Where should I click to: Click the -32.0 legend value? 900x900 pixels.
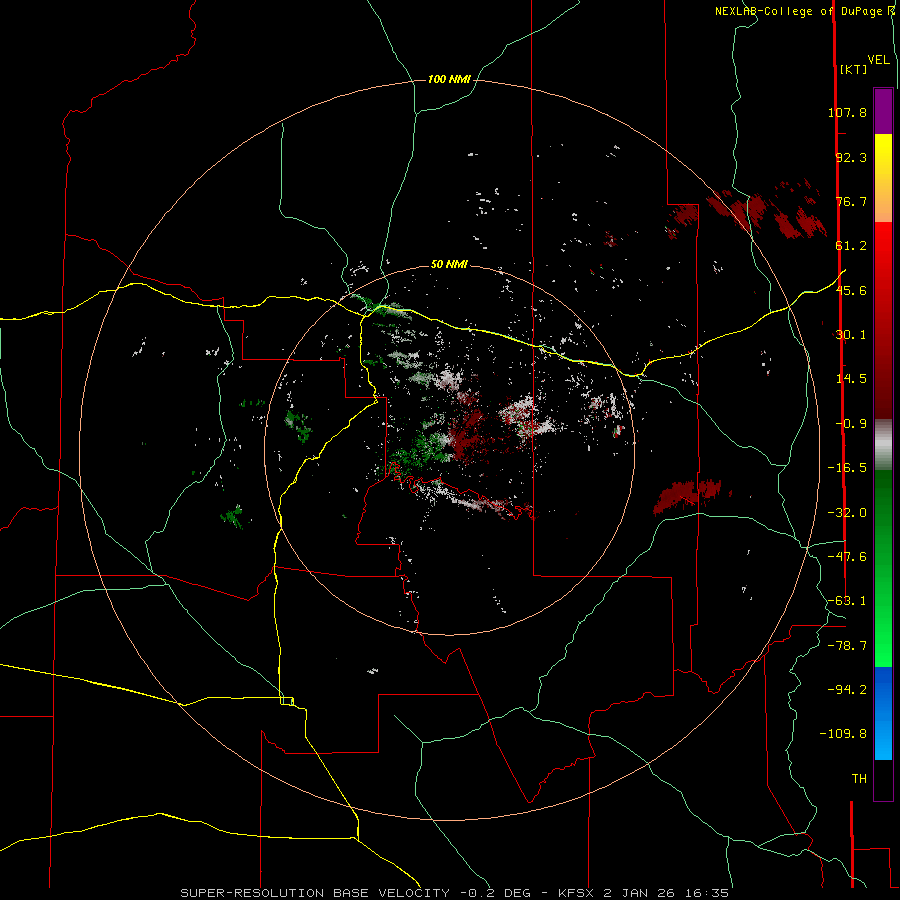click(x=847, y=513)
